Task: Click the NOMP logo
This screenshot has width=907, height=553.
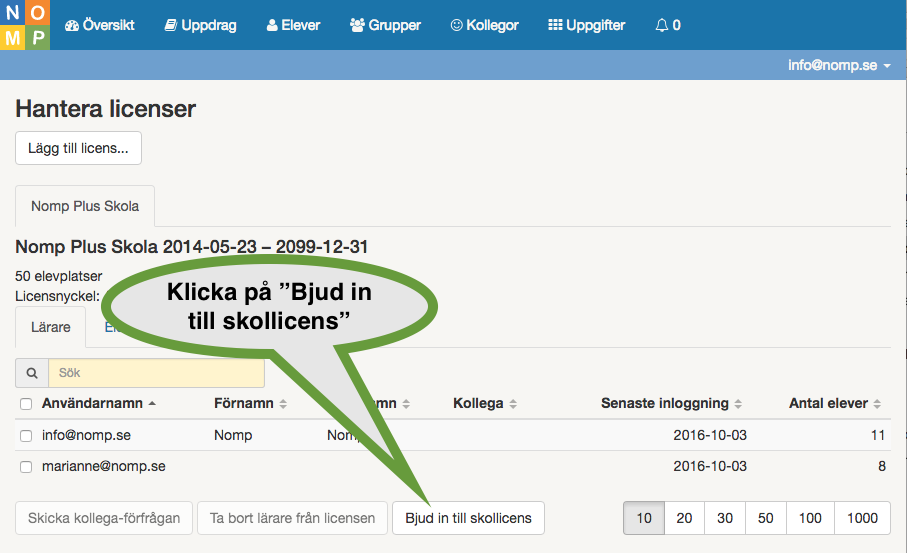Action: [25, 25]
